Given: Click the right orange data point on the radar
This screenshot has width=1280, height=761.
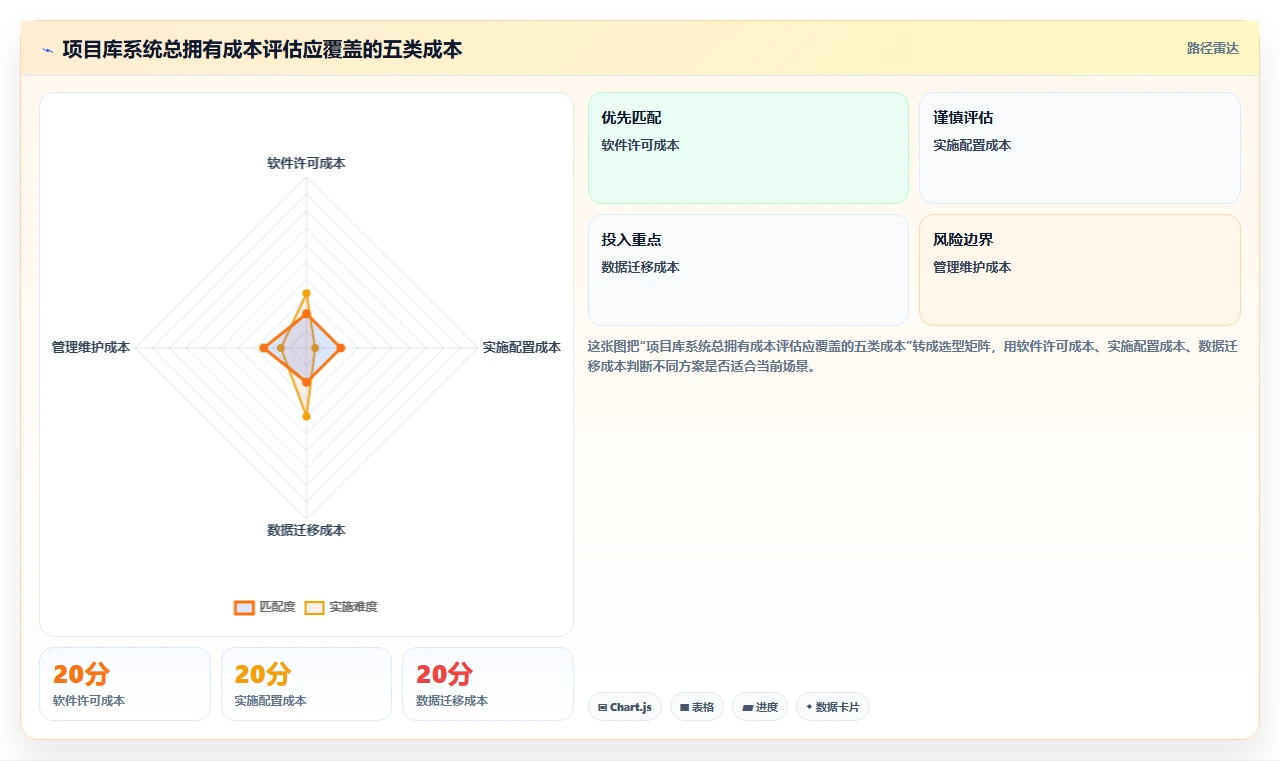Looking at the screenshot, I should 341,348.
